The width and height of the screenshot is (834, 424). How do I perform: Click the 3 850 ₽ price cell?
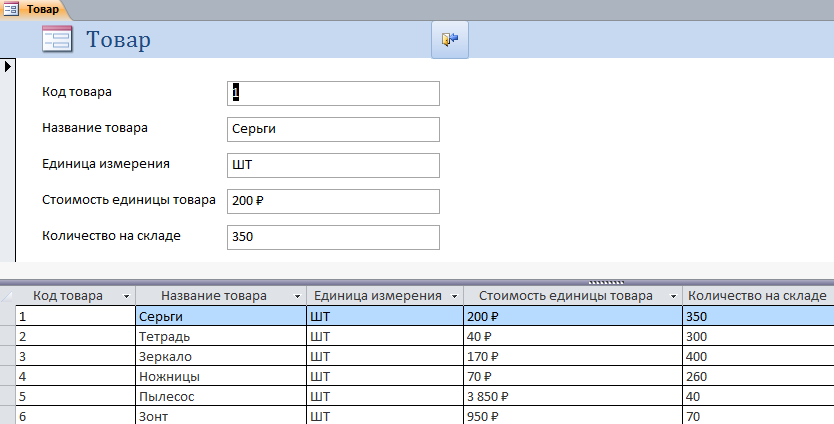573,396
